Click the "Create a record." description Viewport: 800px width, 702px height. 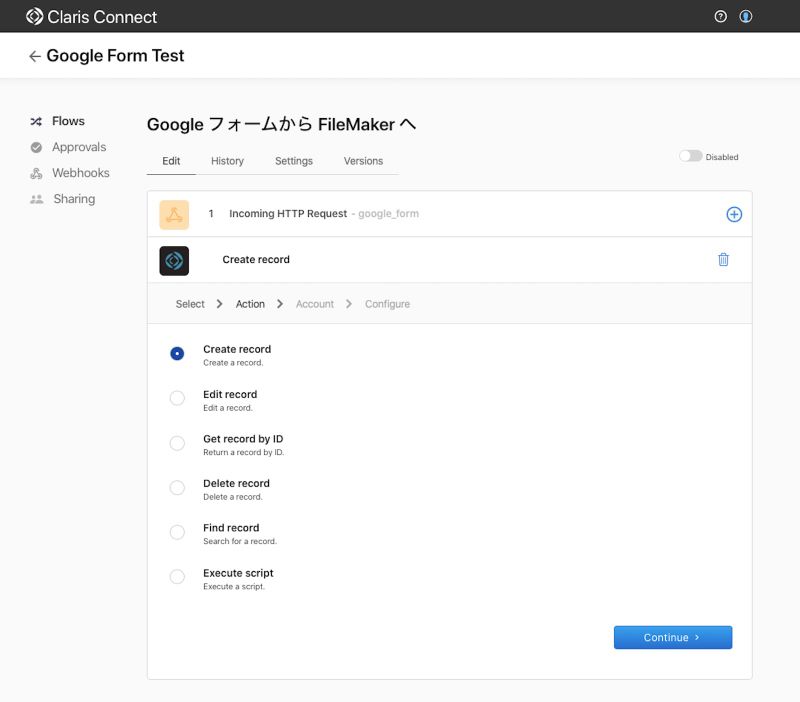coord(233,363)
